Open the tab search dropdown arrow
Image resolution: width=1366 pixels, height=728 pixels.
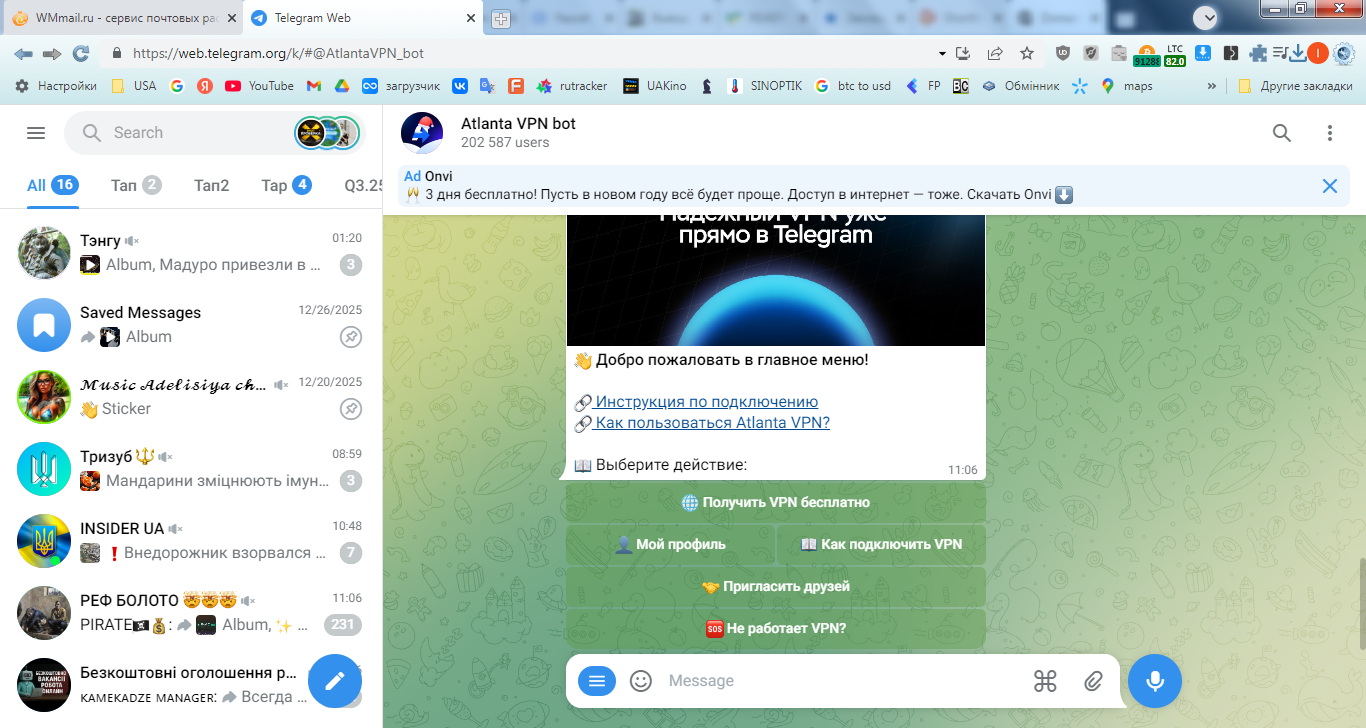1206,17
